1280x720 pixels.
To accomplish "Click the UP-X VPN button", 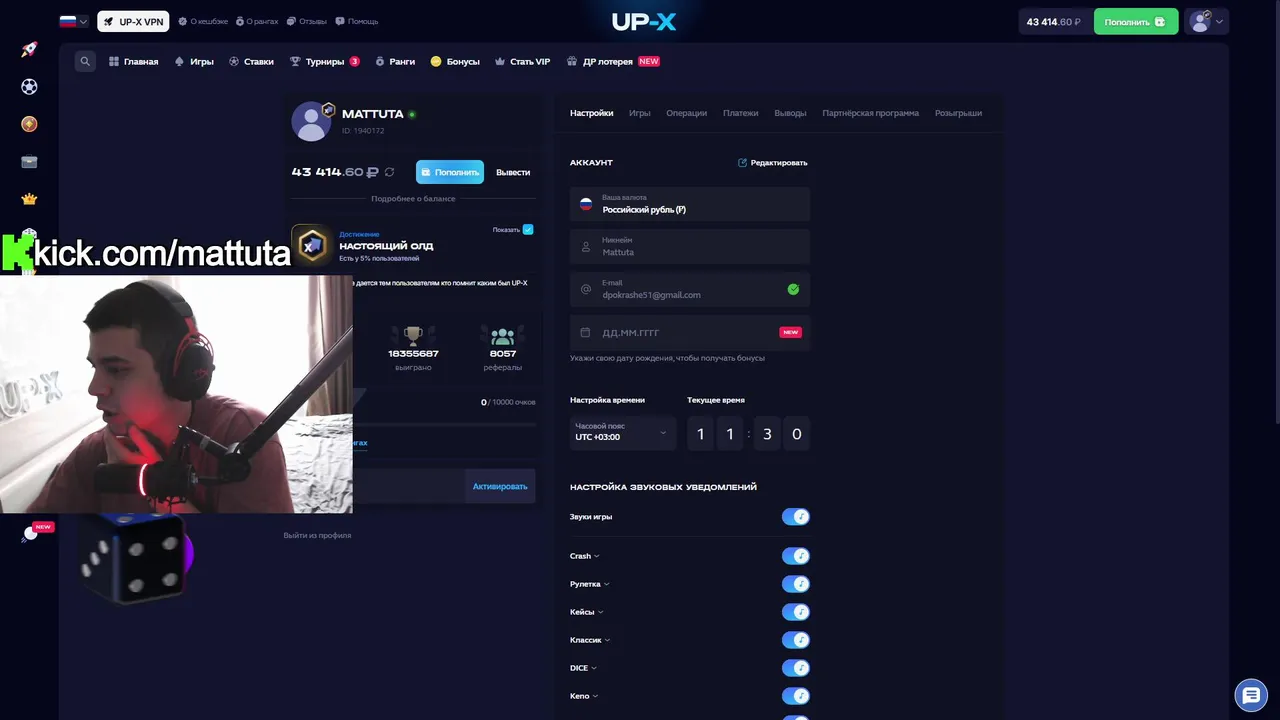I will 133,21.
